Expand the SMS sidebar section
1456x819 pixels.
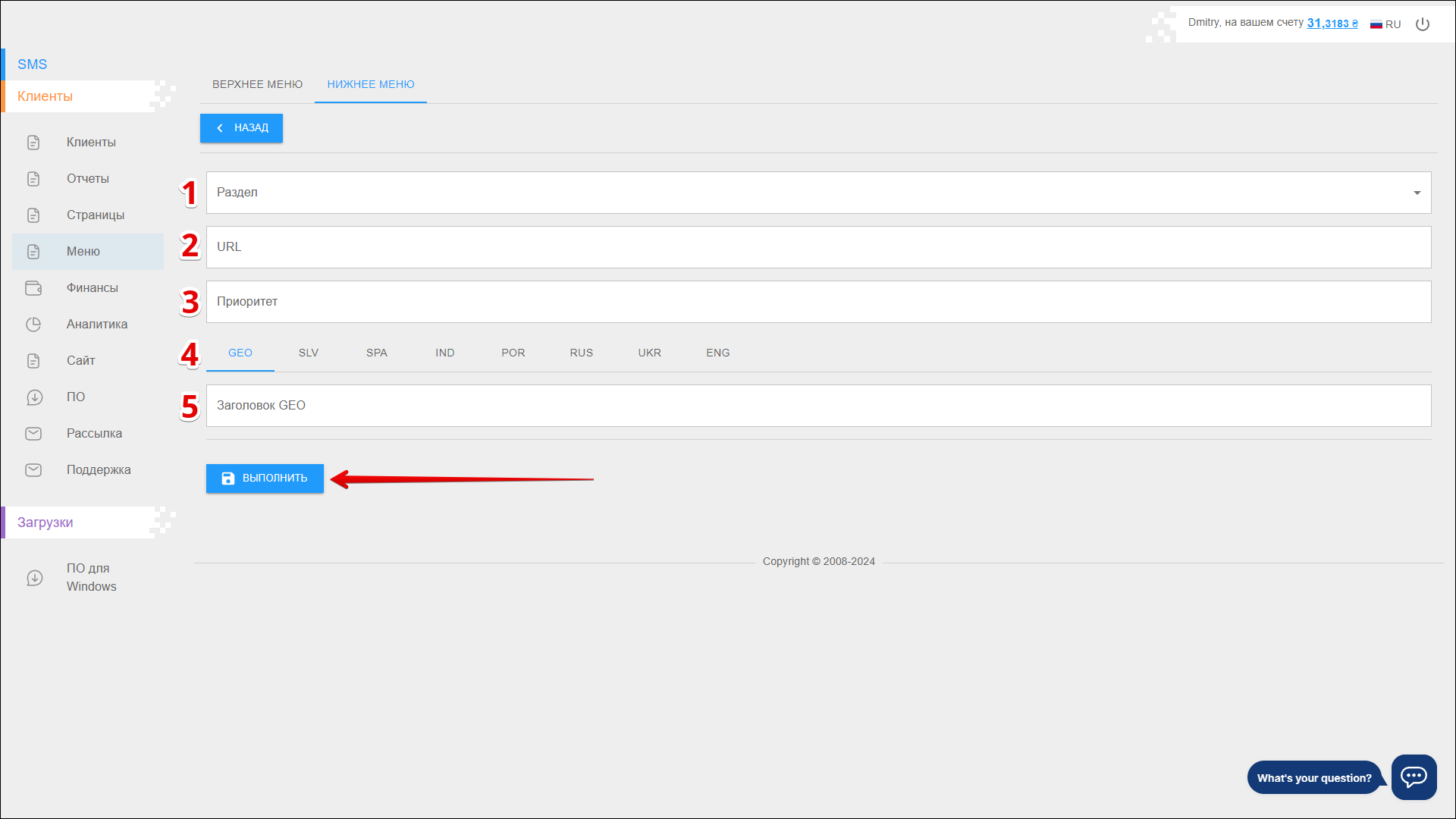(33, 64)
